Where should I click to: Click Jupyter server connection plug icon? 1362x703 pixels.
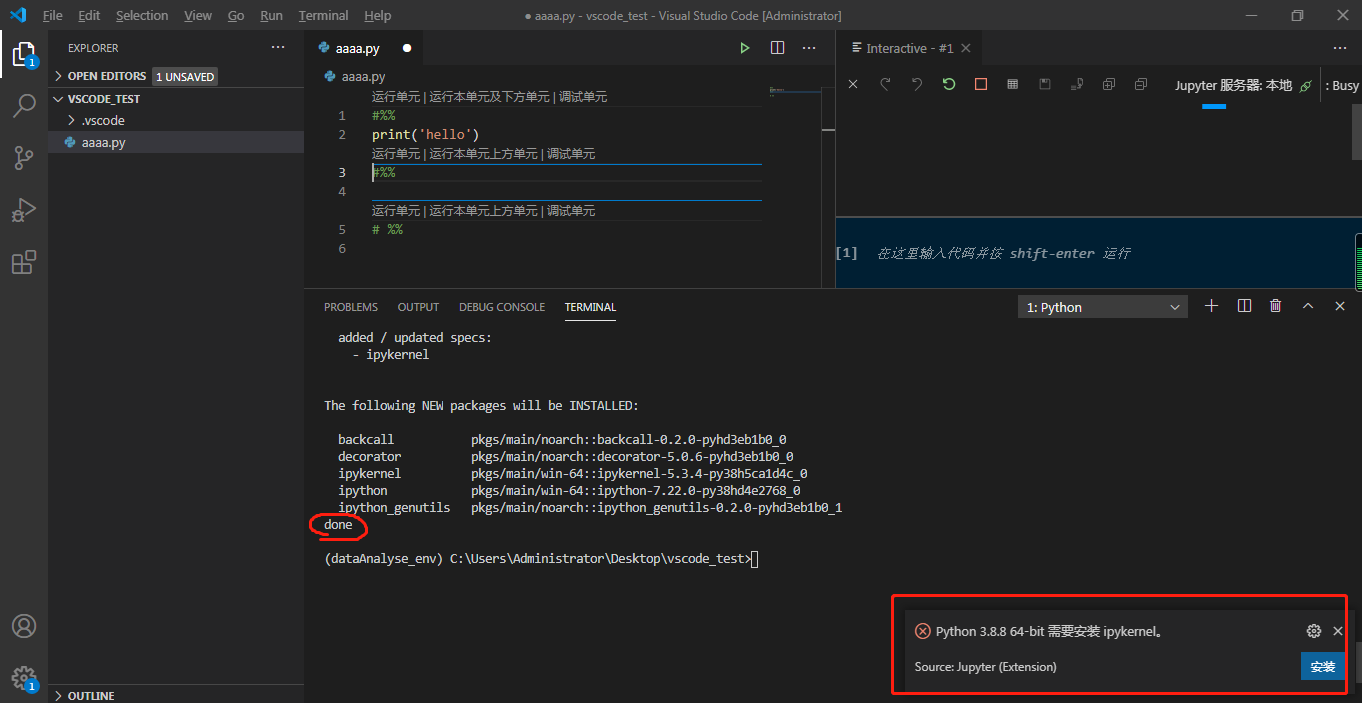coord(1305,86)
